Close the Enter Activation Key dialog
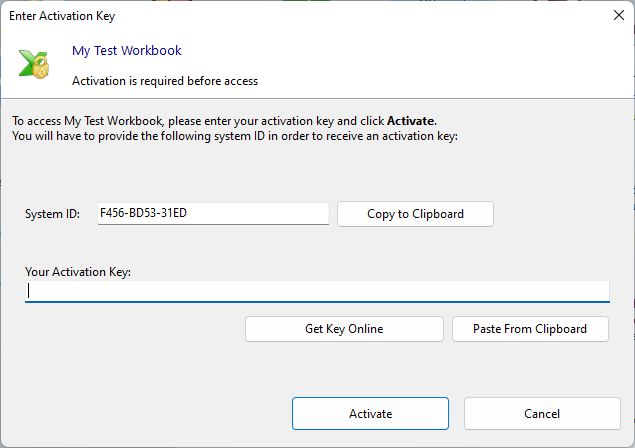The image size is (635, 448). coord(615,16)
